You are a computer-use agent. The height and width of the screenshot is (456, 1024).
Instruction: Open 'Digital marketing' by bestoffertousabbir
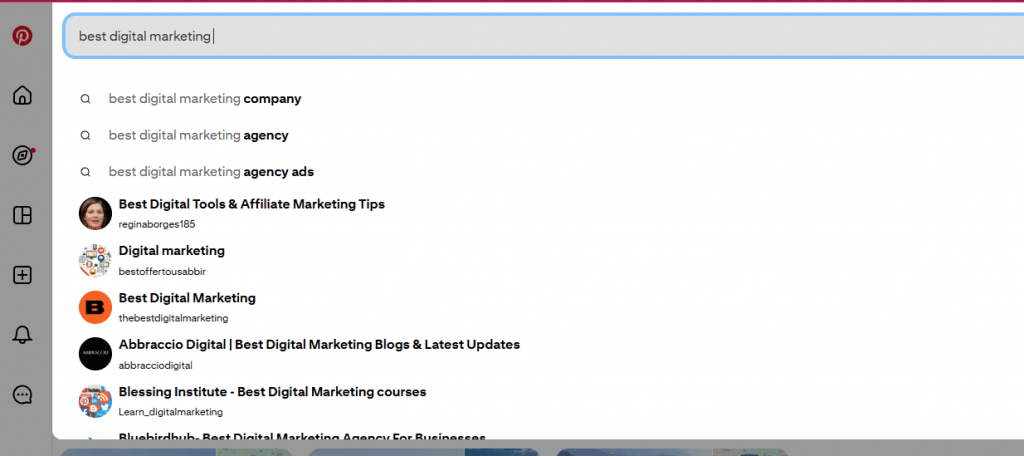click(171, 251)
